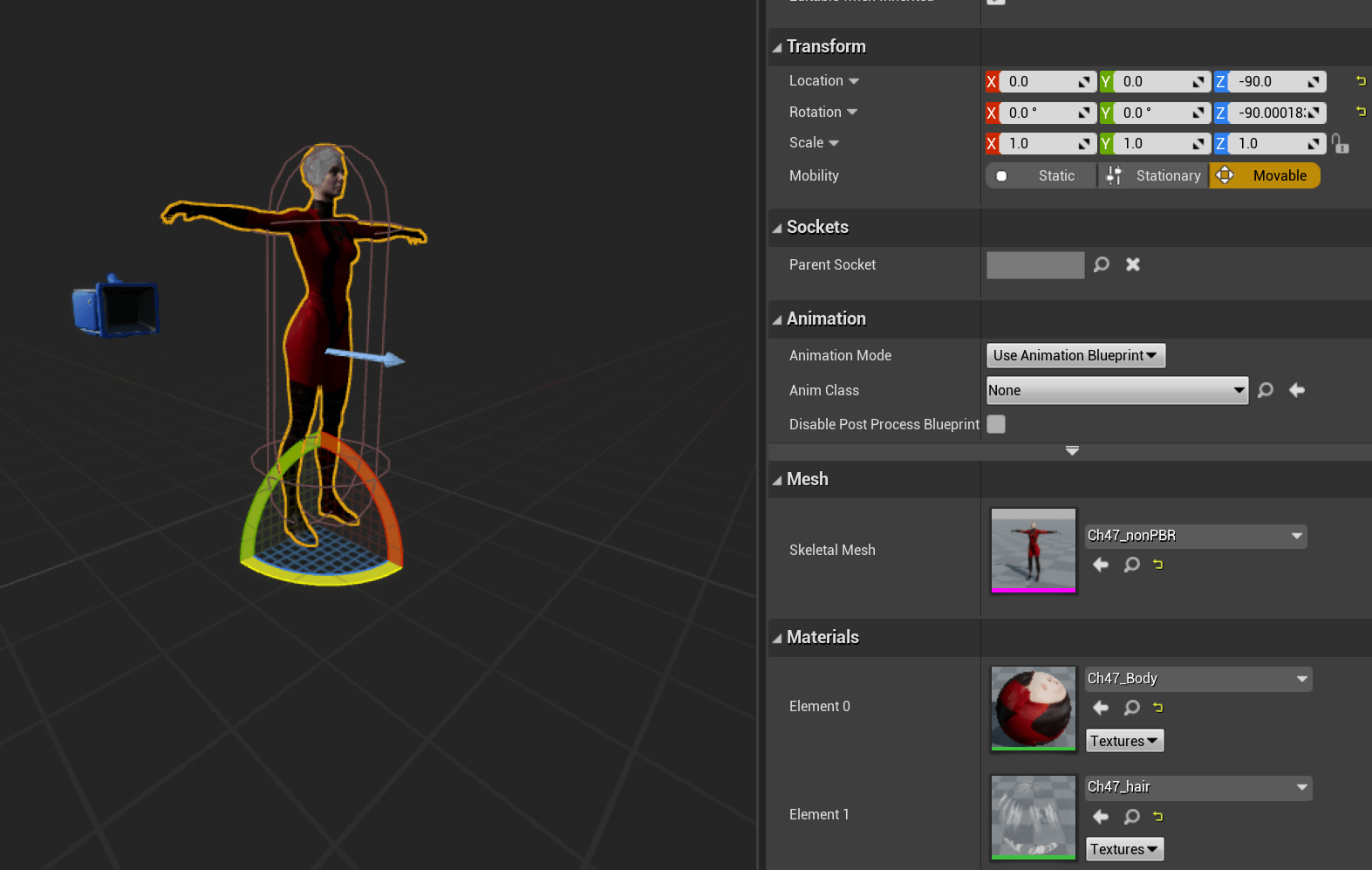Use selected asset arrow for Skeletal Mesh

(1101, 565)
